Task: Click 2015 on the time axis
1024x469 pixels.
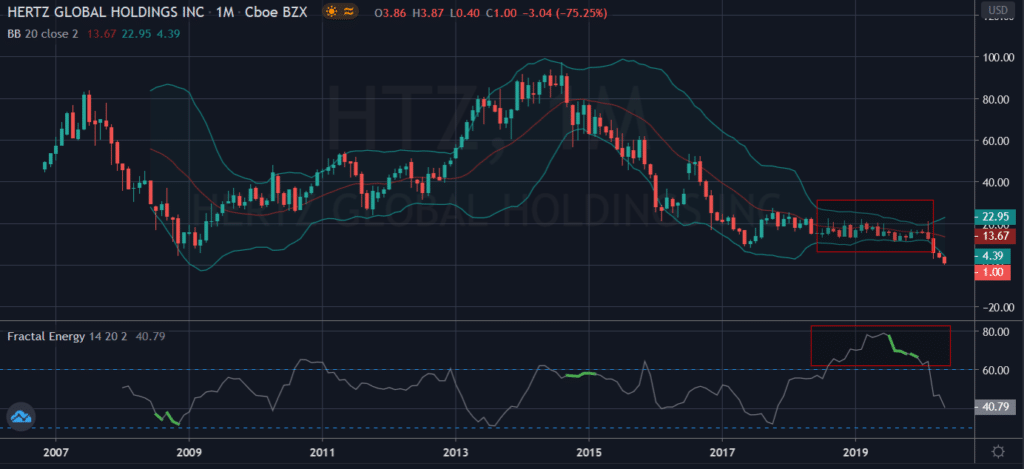Action: [x=589, y=451]
